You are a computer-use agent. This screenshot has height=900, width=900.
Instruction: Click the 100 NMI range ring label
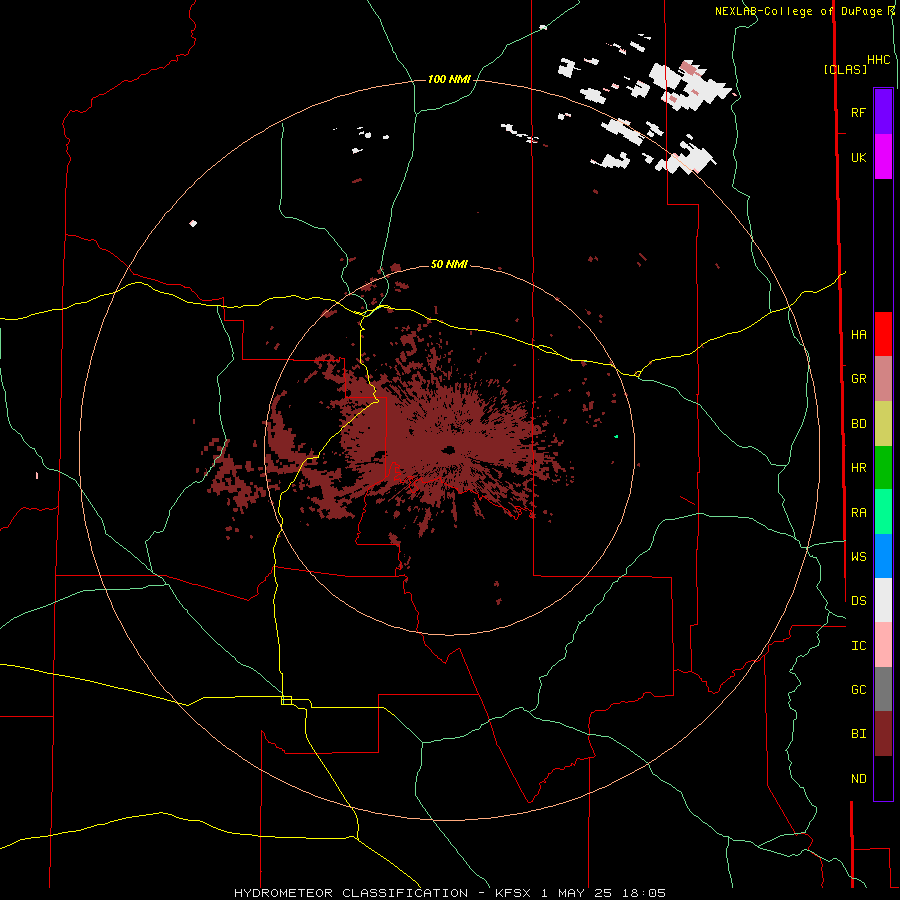click(449, 79)
